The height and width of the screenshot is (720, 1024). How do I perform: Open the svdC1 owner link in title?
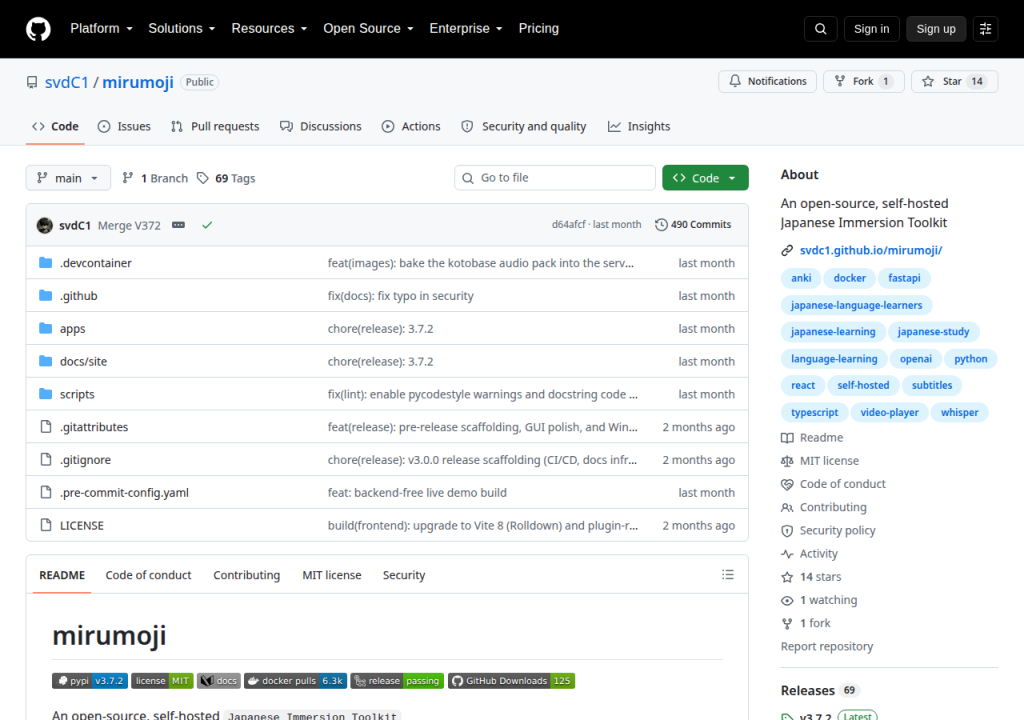[67, 82]
